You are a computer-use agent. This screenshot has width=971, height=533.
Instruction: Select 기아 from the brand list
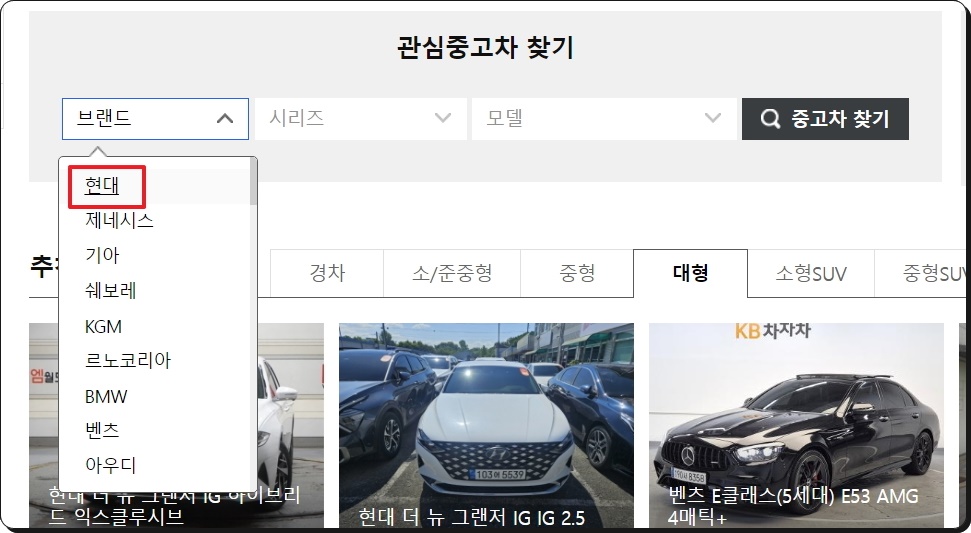[102, 255]
